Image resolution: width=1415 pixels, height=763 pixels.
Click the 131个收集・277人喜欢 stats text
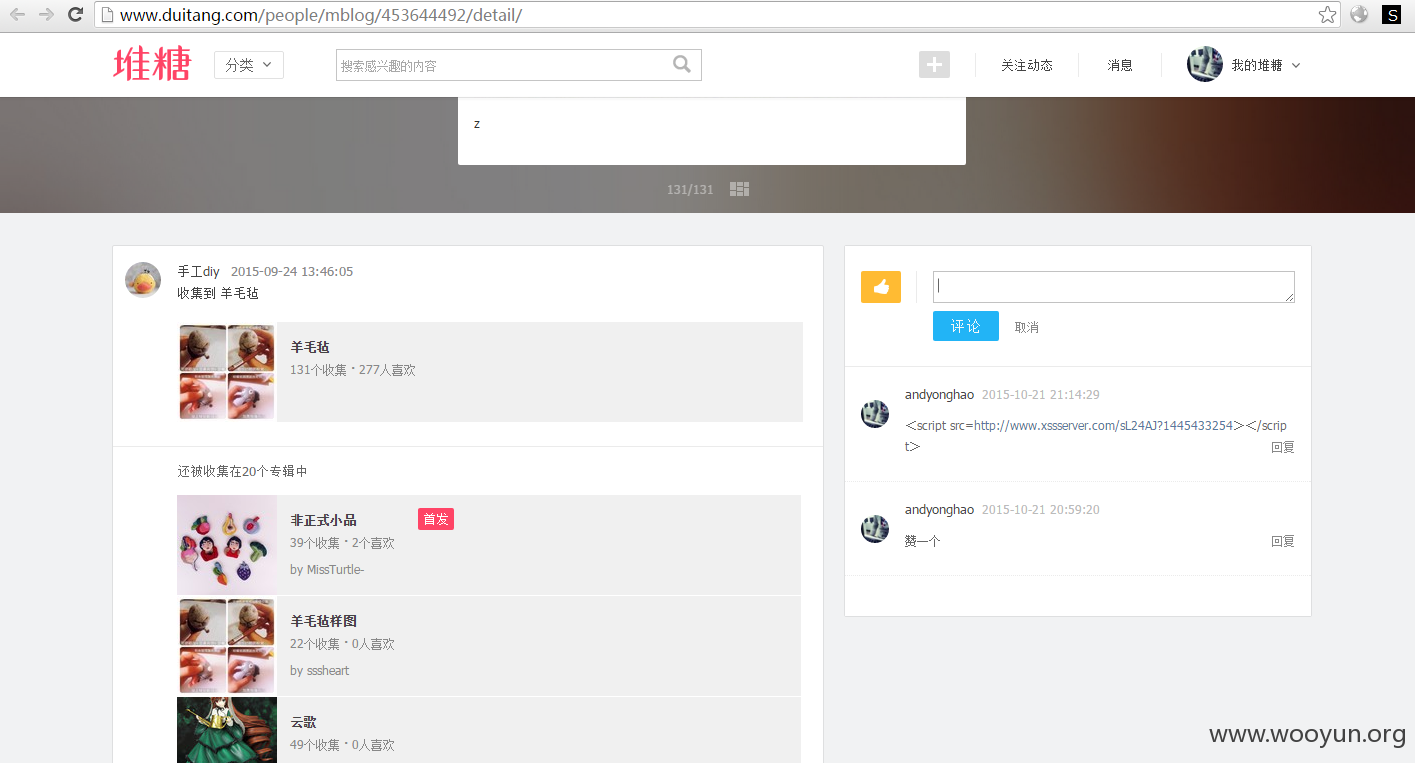coord(353,370)
